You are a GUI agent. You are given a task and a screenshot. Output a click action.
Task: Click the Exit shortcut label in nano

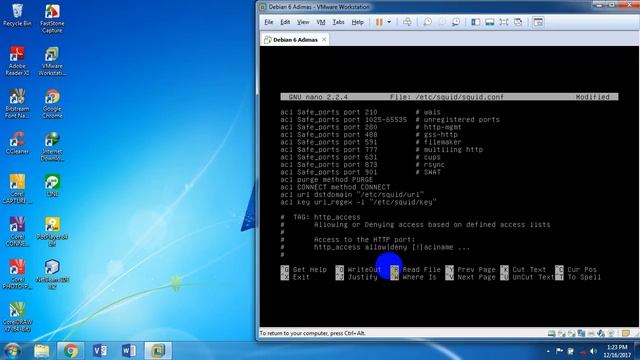(301, 277)
